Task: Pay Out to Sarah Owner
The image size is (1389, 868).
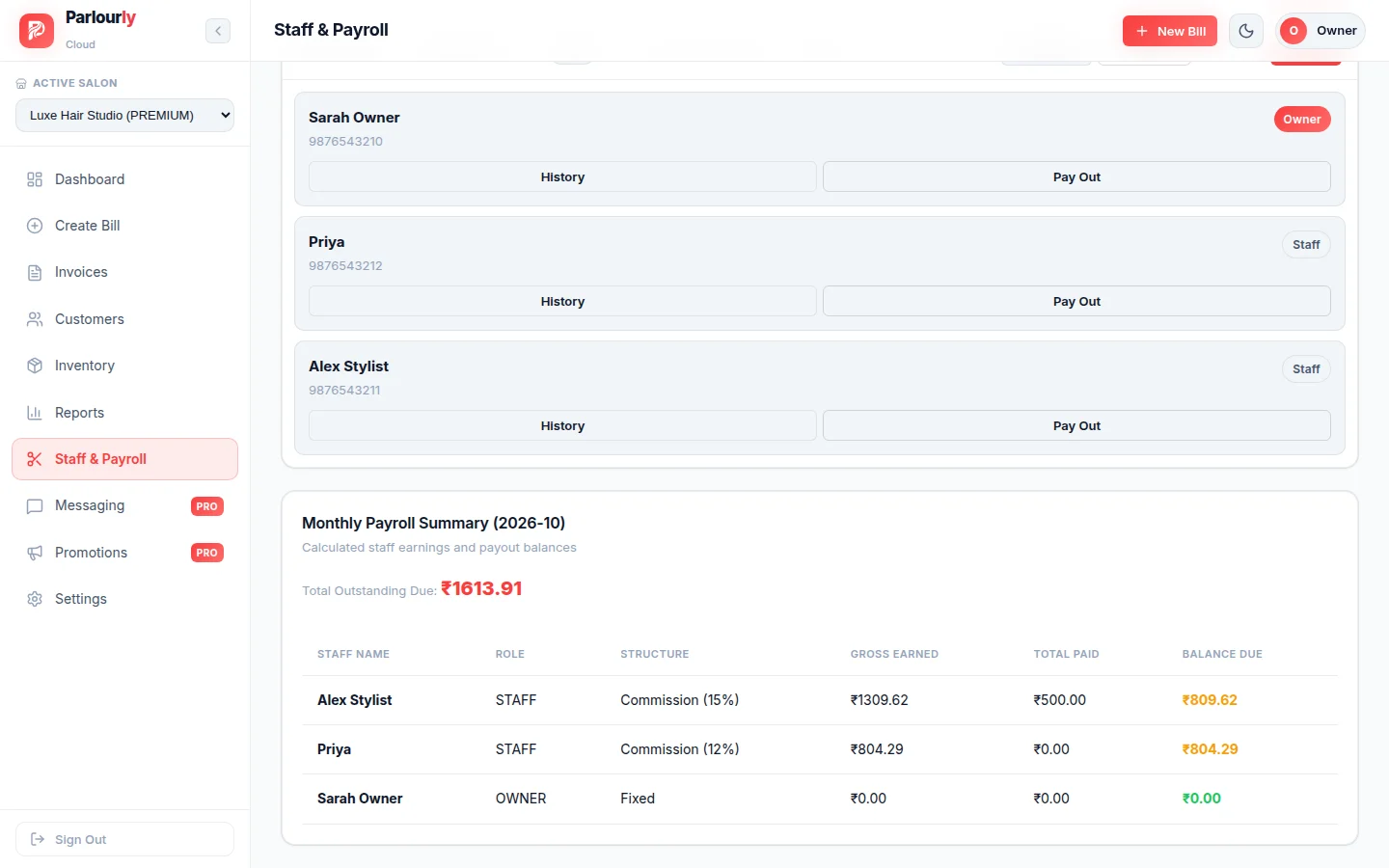Action: click(x=1076, y=176)
